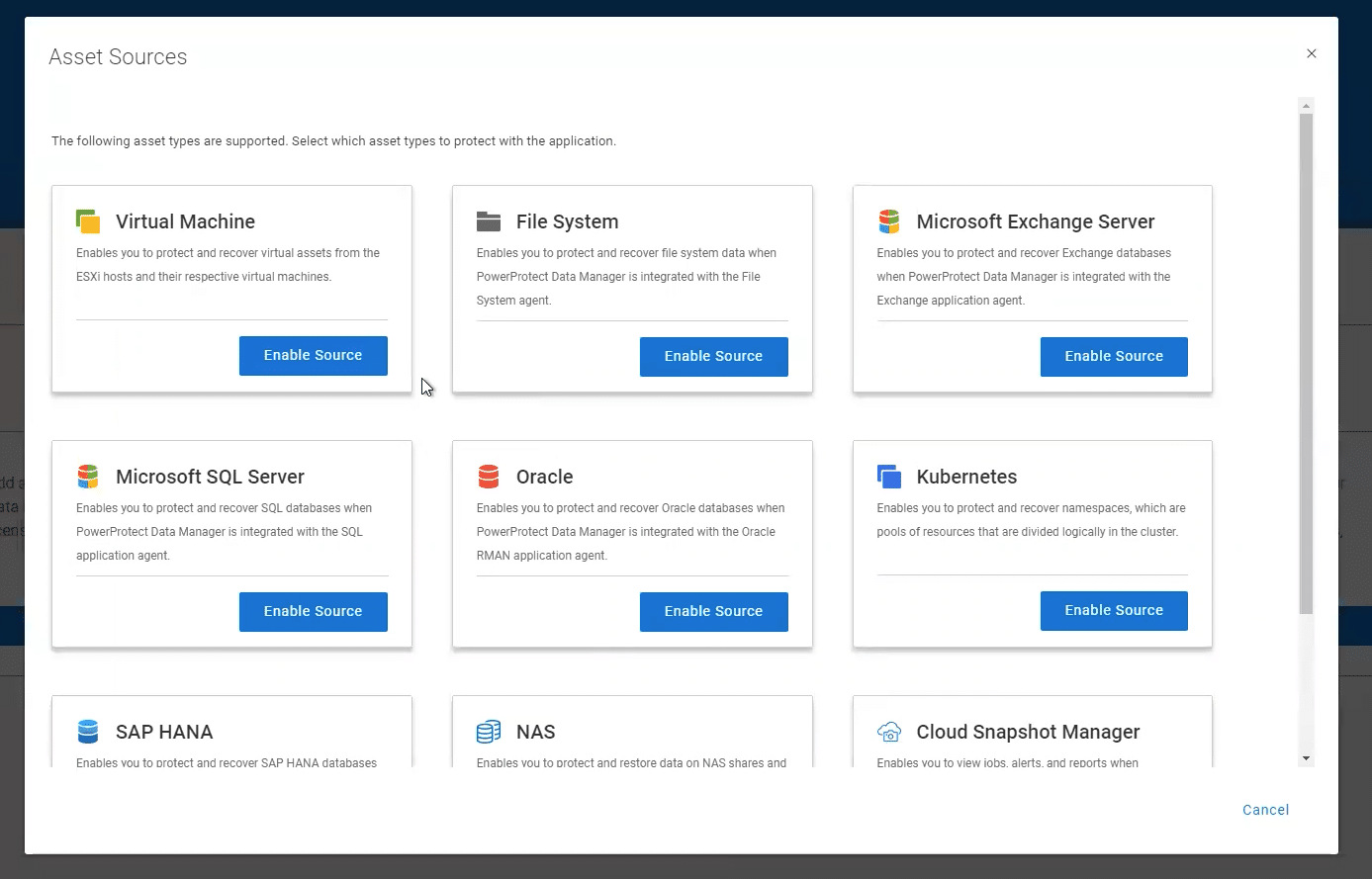The width and height of the screenshot is (1372, 879).
Task: Click the SAP HANA heading
Action: click(164, 732)
